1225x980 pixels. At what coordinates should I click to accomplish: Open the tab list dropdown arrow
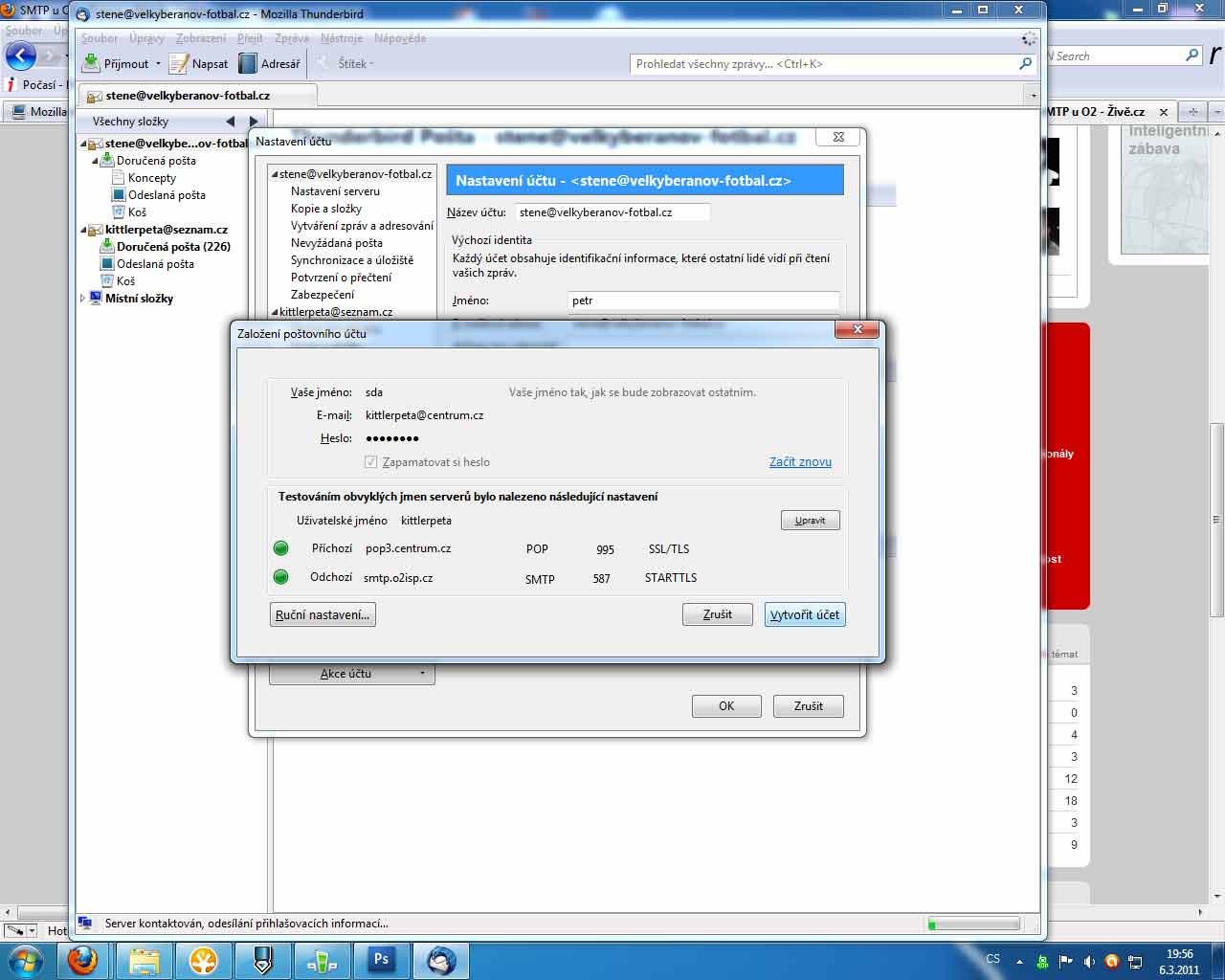1033,96
